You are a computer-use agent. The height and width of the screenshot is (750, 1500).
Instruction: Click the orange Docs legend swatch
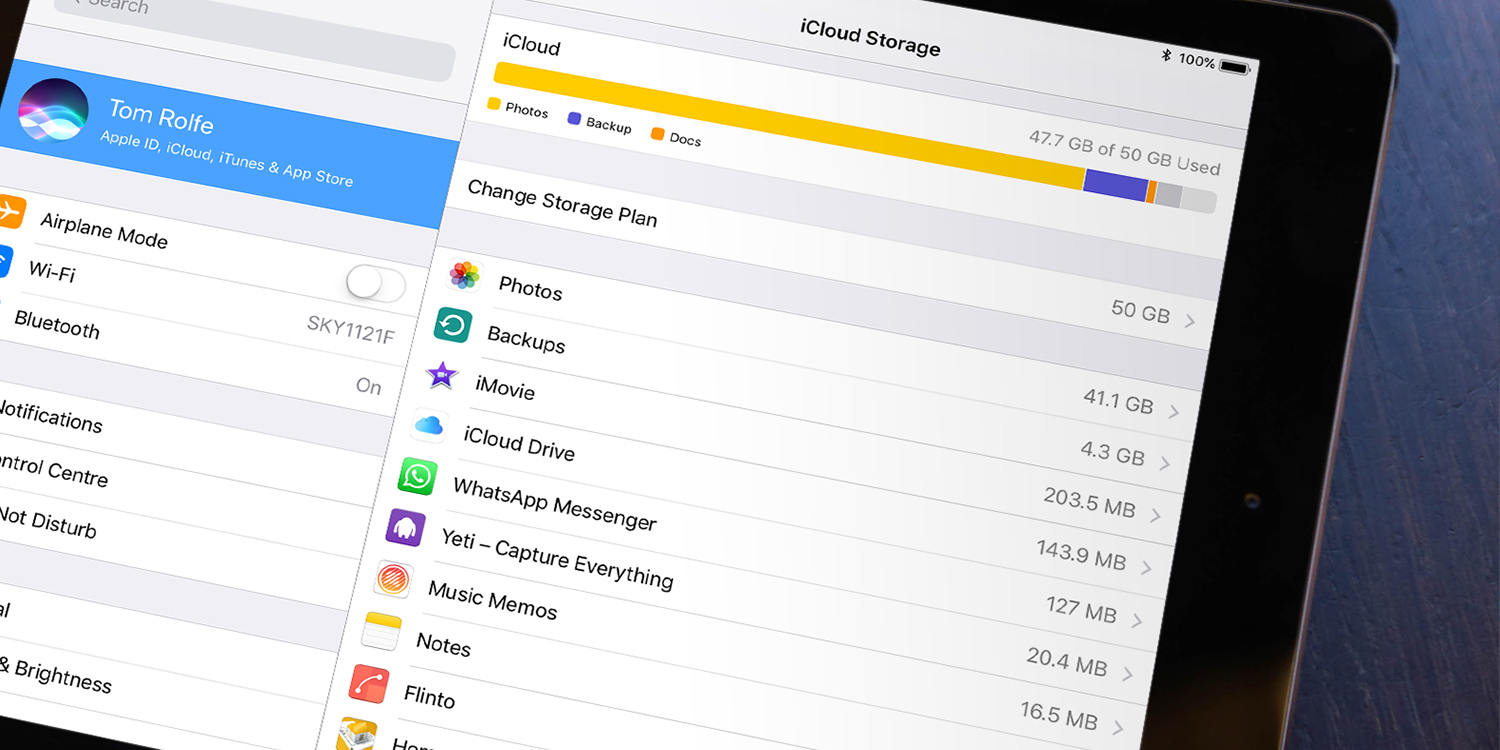[x=657, y=133]
